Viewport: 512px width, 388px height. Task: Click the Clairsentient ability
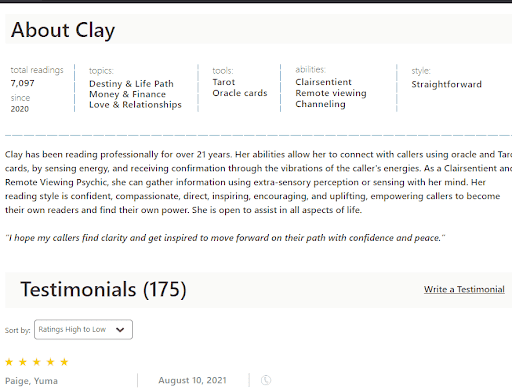click(x=323, y=82)
